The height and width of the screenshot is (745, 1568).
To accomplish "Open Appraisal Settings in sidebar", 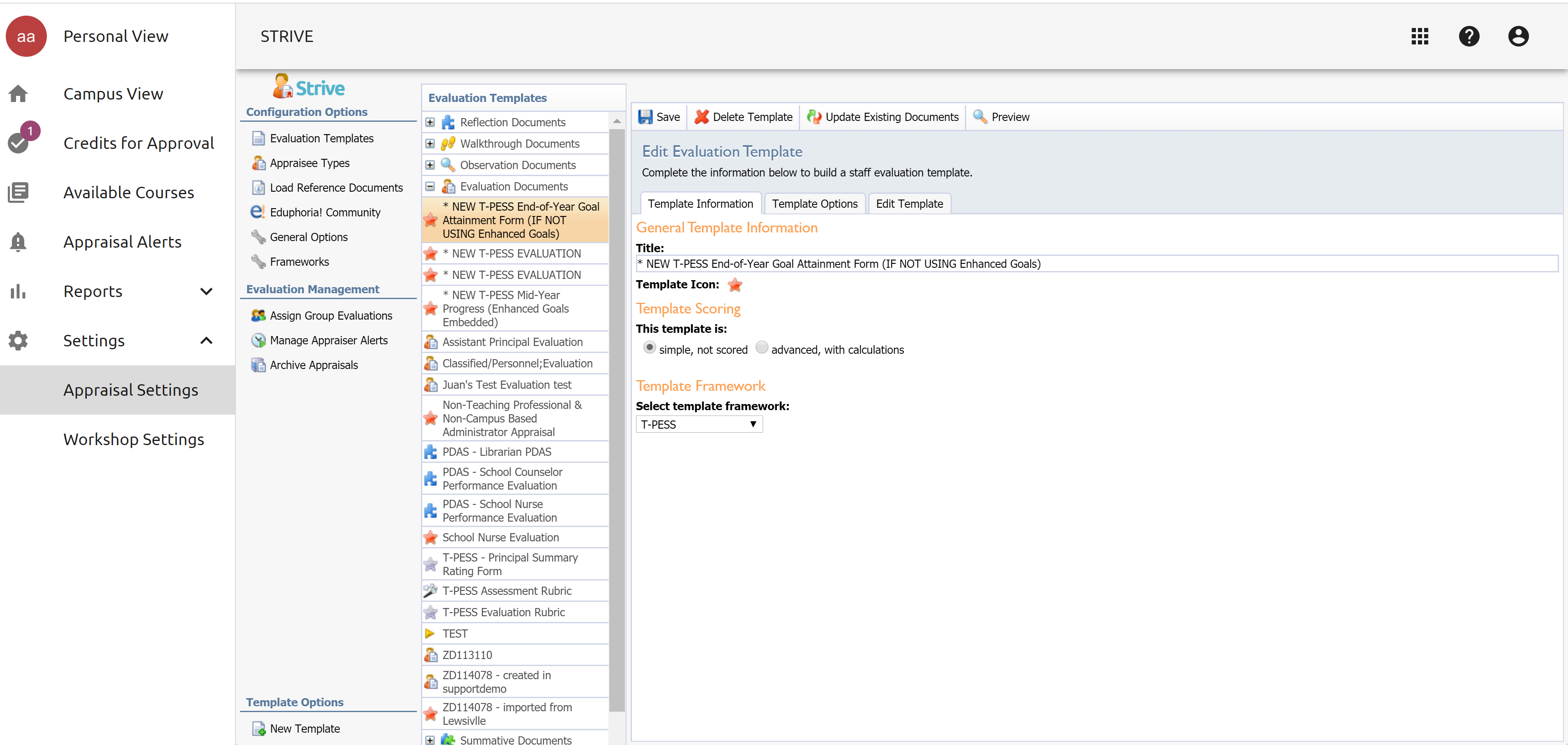I will click(x=118, y=390).
